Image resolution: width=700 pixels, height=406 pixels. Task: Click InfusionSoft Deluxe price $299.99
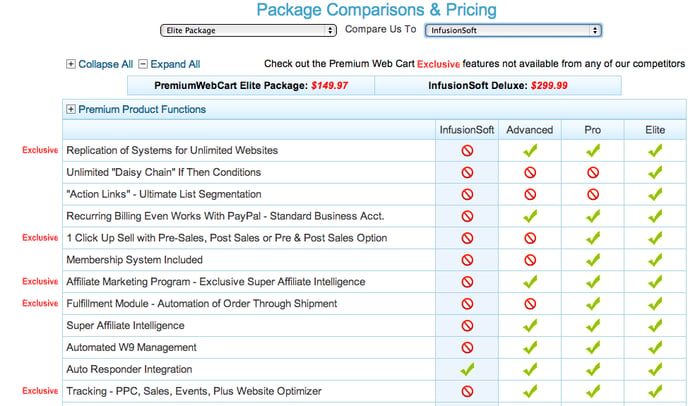[549, 86]
